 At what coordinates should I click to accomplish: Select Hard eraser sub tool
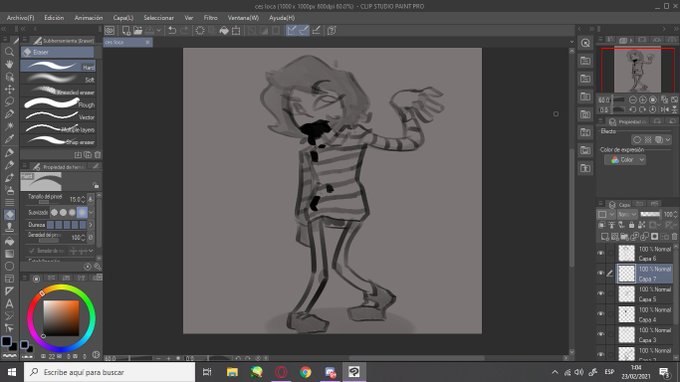coord(58,66)
